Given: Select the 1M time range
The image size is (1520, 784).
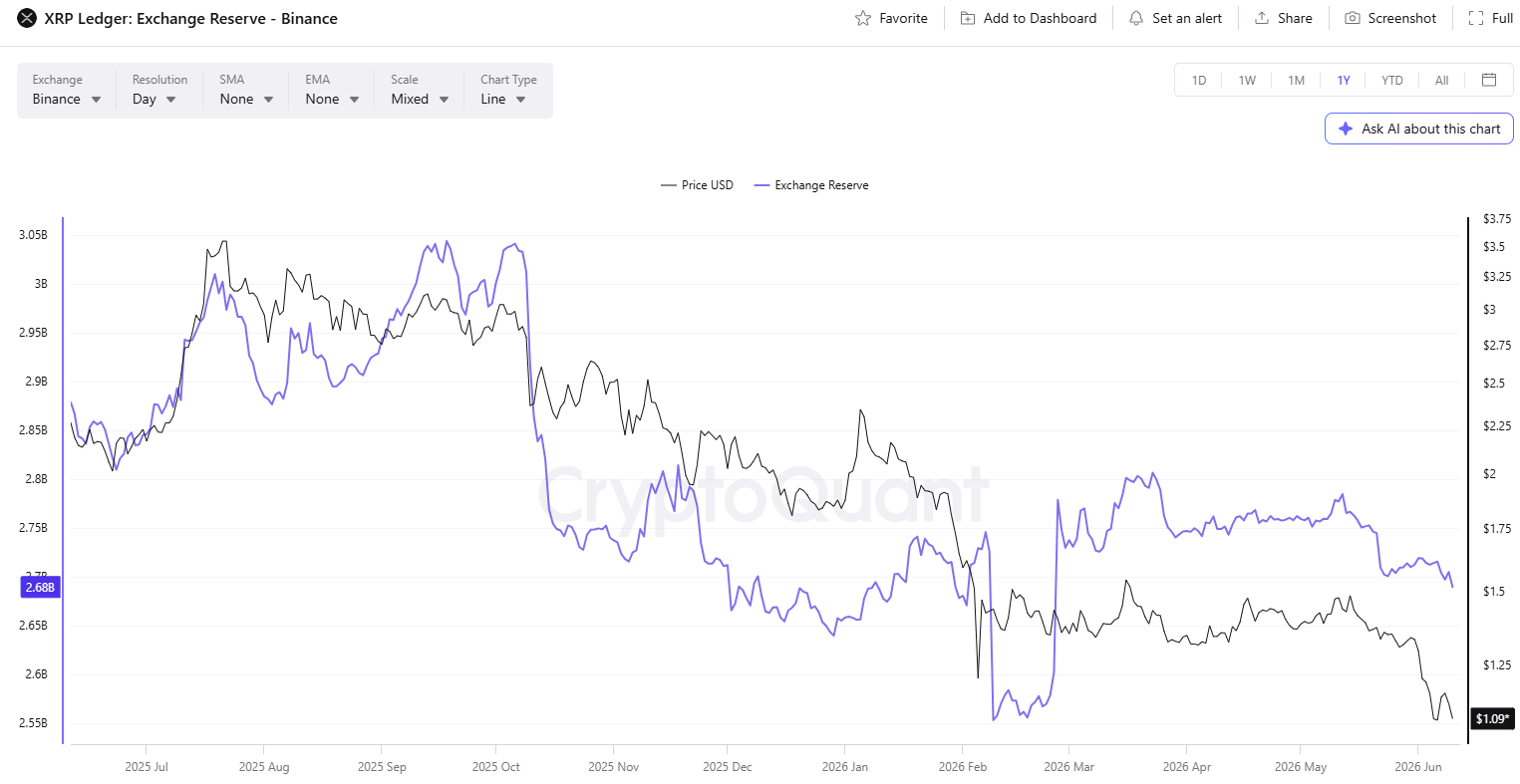Looking at the screenshot, I should pos(1296,80).
